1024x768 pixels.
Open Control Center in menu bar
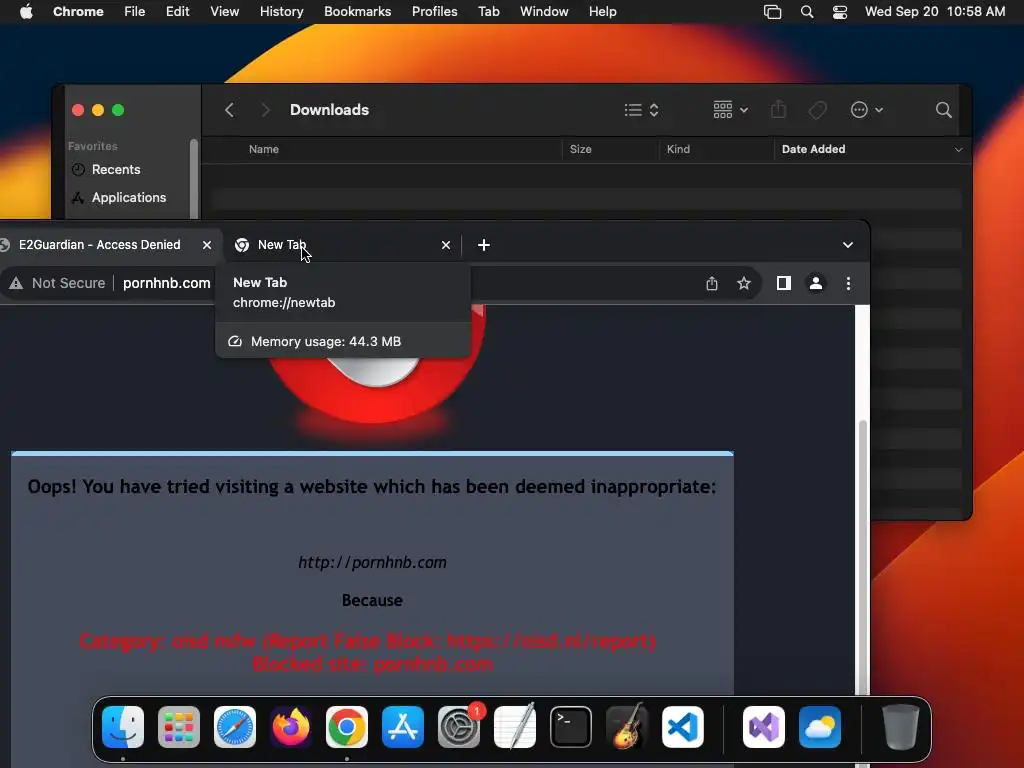tap(840, 12)
